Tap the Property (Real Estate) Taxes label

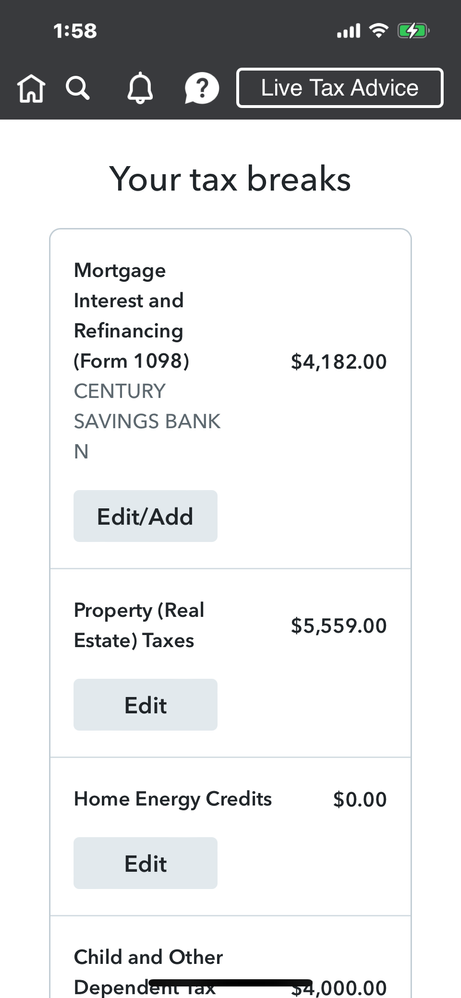click(139, 625)
